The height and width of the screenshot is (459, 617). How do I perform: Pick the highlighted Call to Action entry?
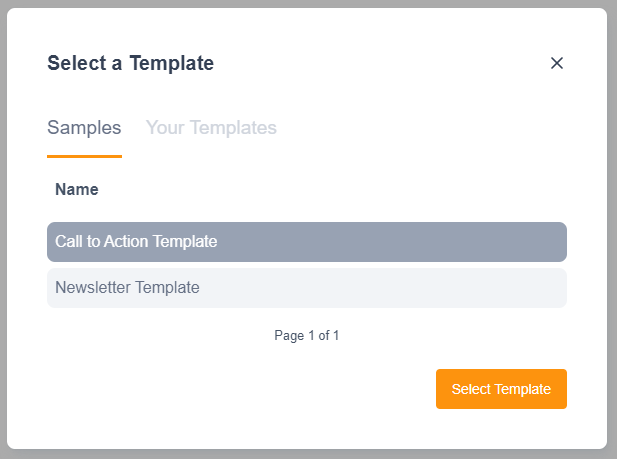(x=306, y=242)
